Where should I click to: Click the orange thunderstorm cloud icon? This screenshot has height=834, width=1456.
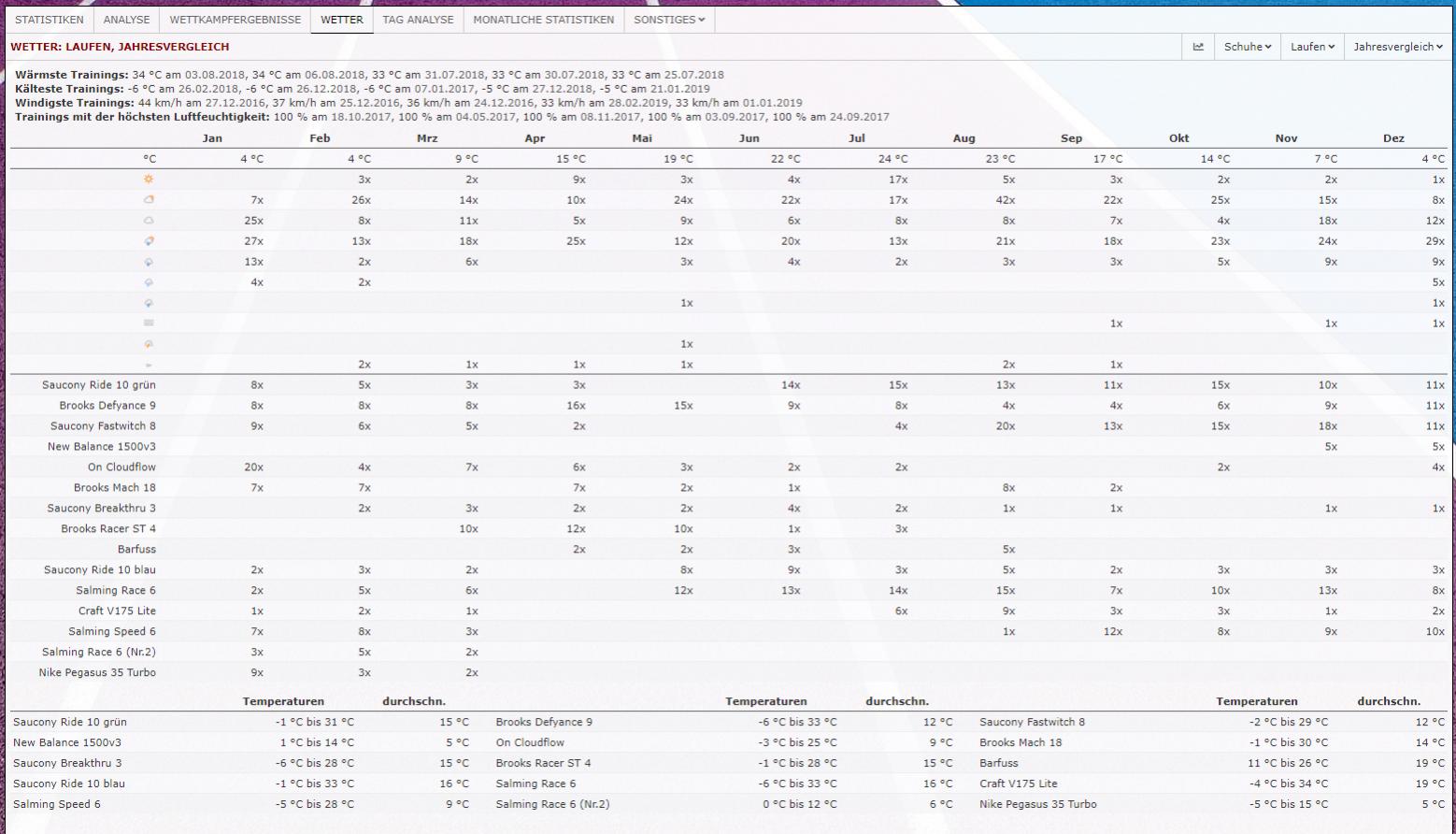149,344
